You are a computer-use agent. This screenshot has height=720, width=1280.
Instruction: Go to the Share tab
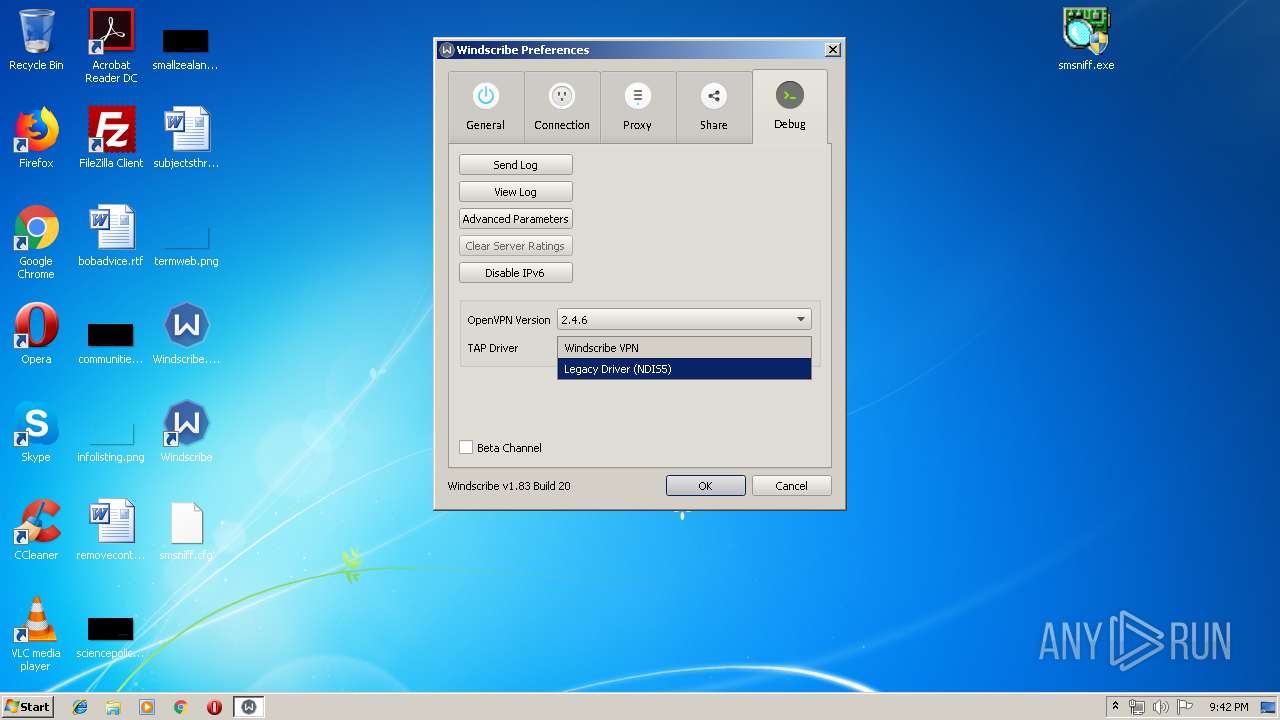pyautogui.click(x=713, y=107)
